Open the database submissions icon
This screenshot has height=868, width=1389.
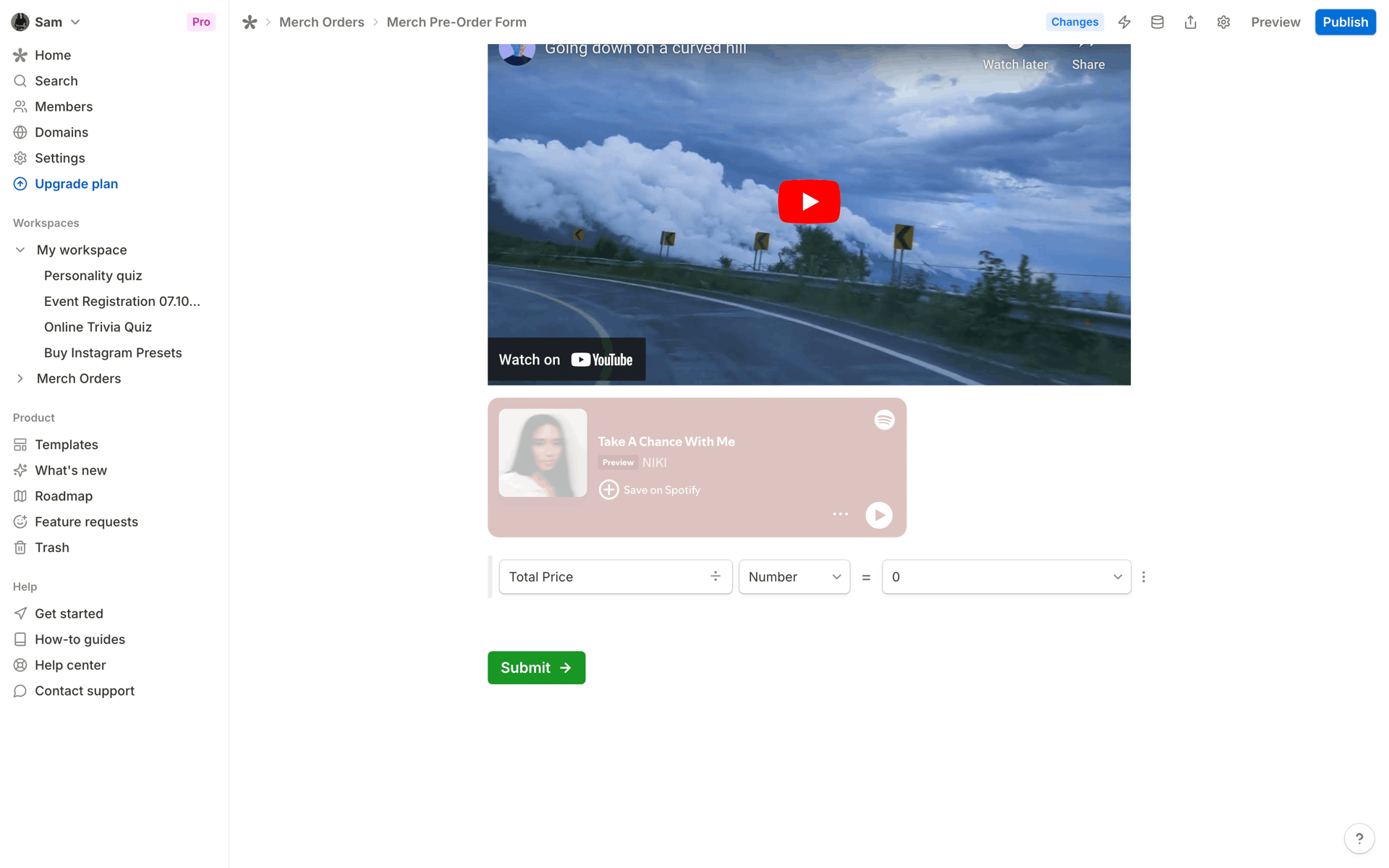[x=1157, y=22]
